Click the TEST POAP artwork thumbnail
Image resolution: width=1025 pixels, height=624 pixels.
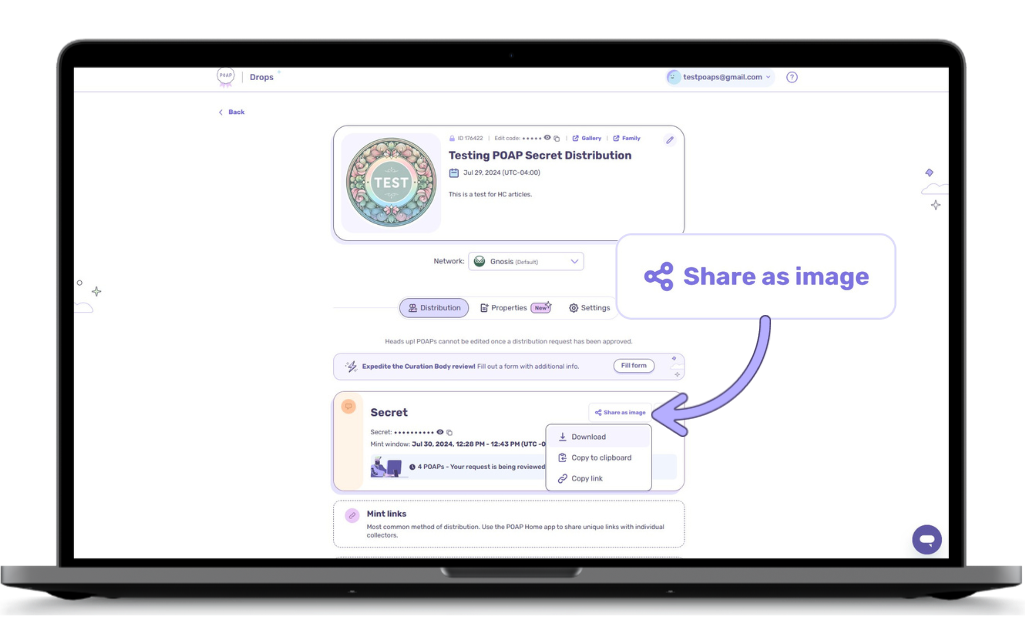point(391,183)
